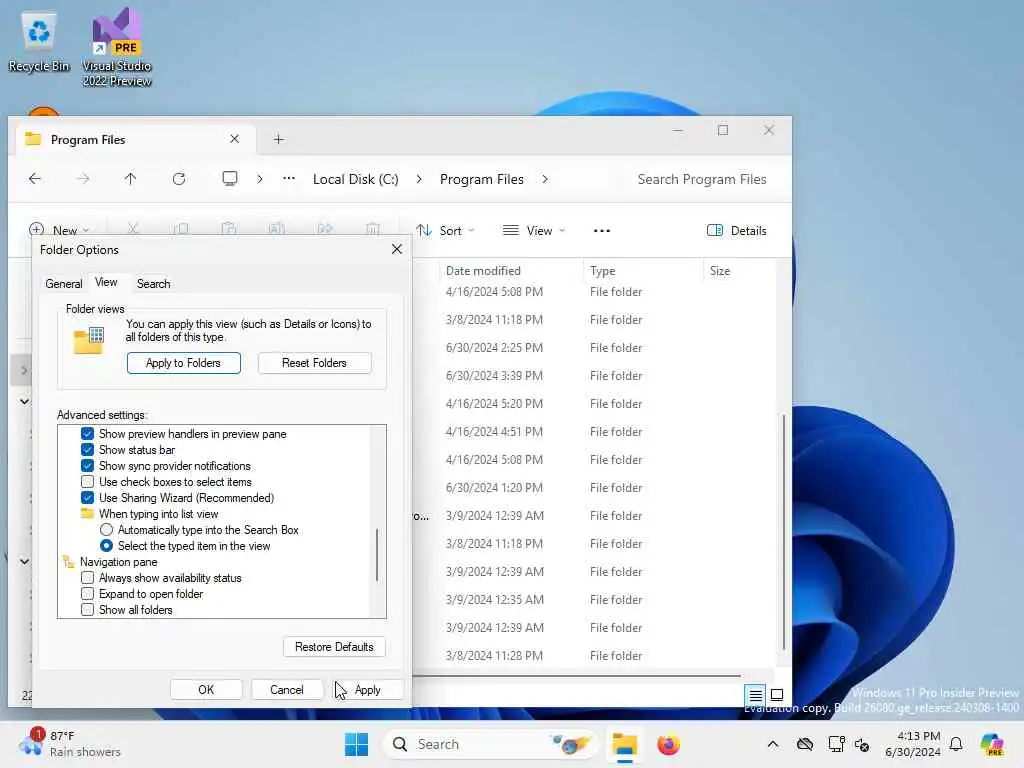
Task: Go up one folder level
Action: (x=131, y=179)
